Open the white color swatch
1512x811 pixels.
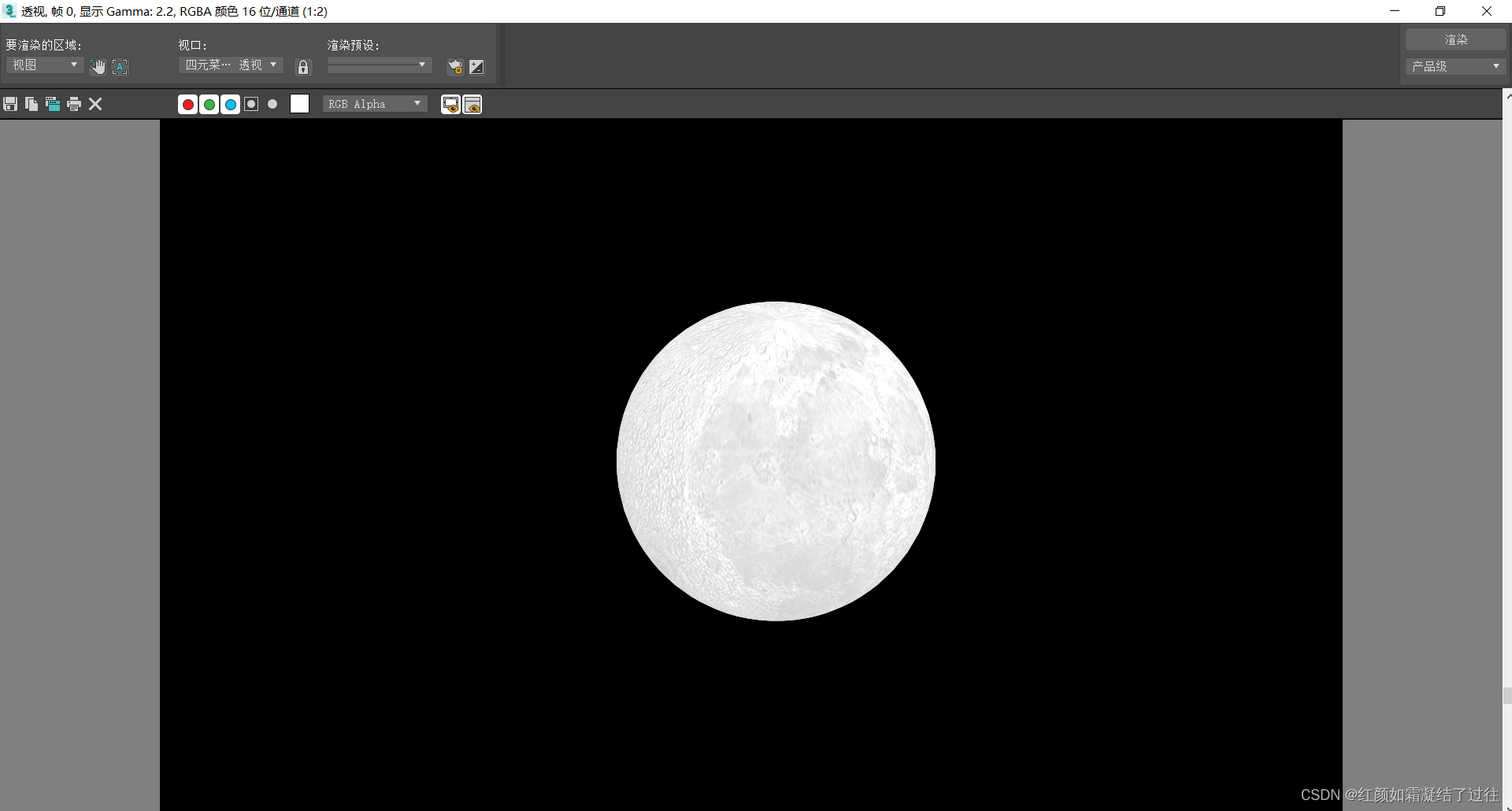coord(299,104)
